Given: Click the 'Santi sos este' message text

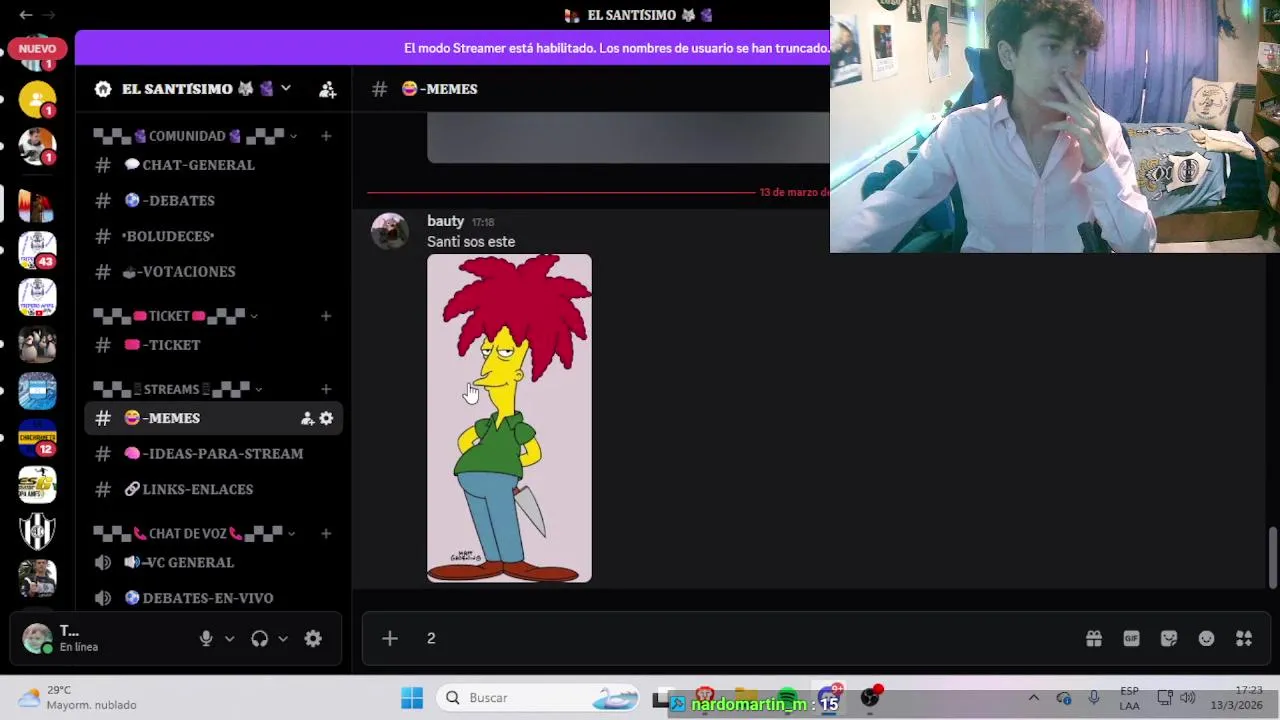Looking at the screenshot, I should (x=471, y=242).
